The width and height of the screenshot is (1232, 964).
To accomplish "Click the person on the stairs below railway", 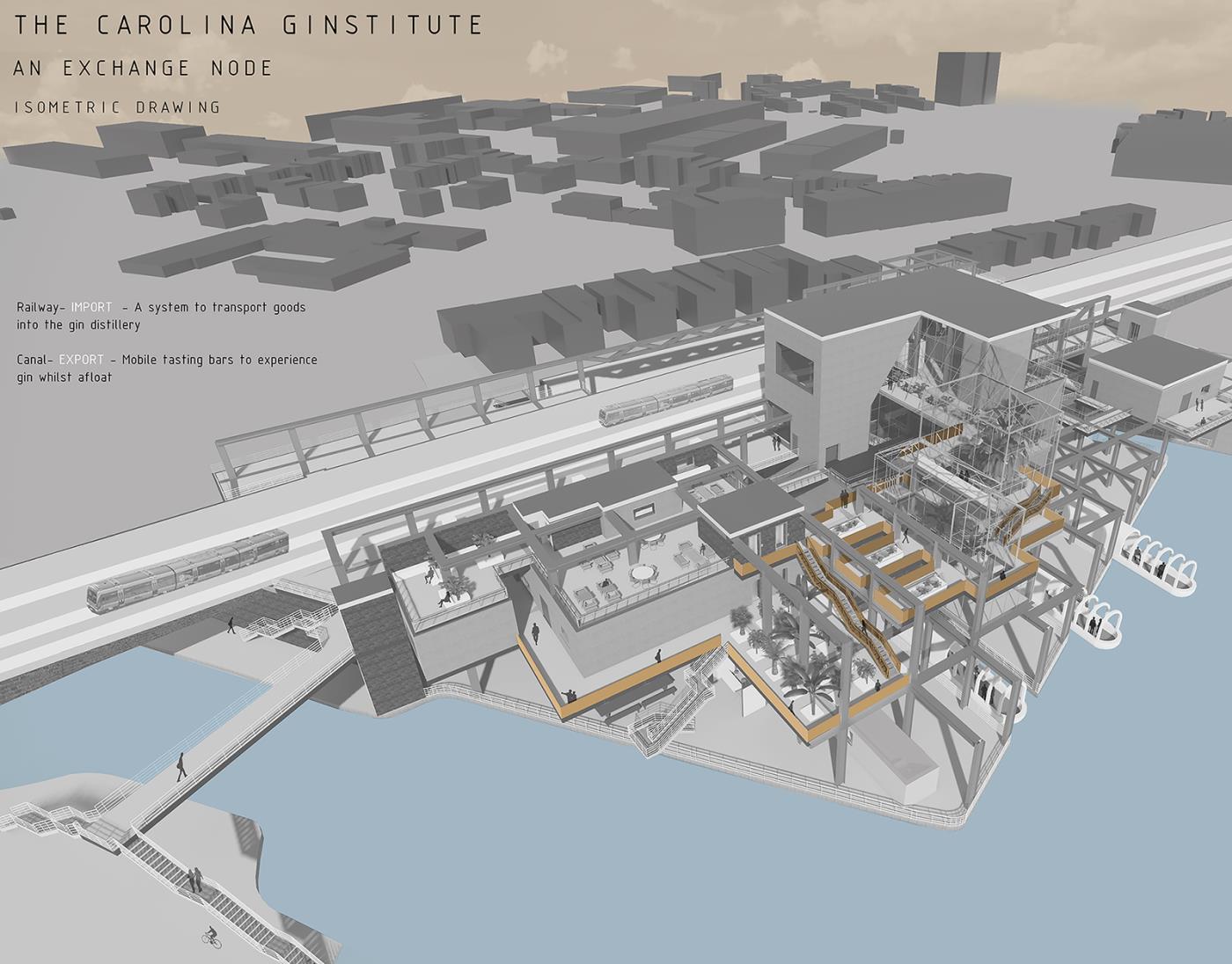I will [231, 624].
